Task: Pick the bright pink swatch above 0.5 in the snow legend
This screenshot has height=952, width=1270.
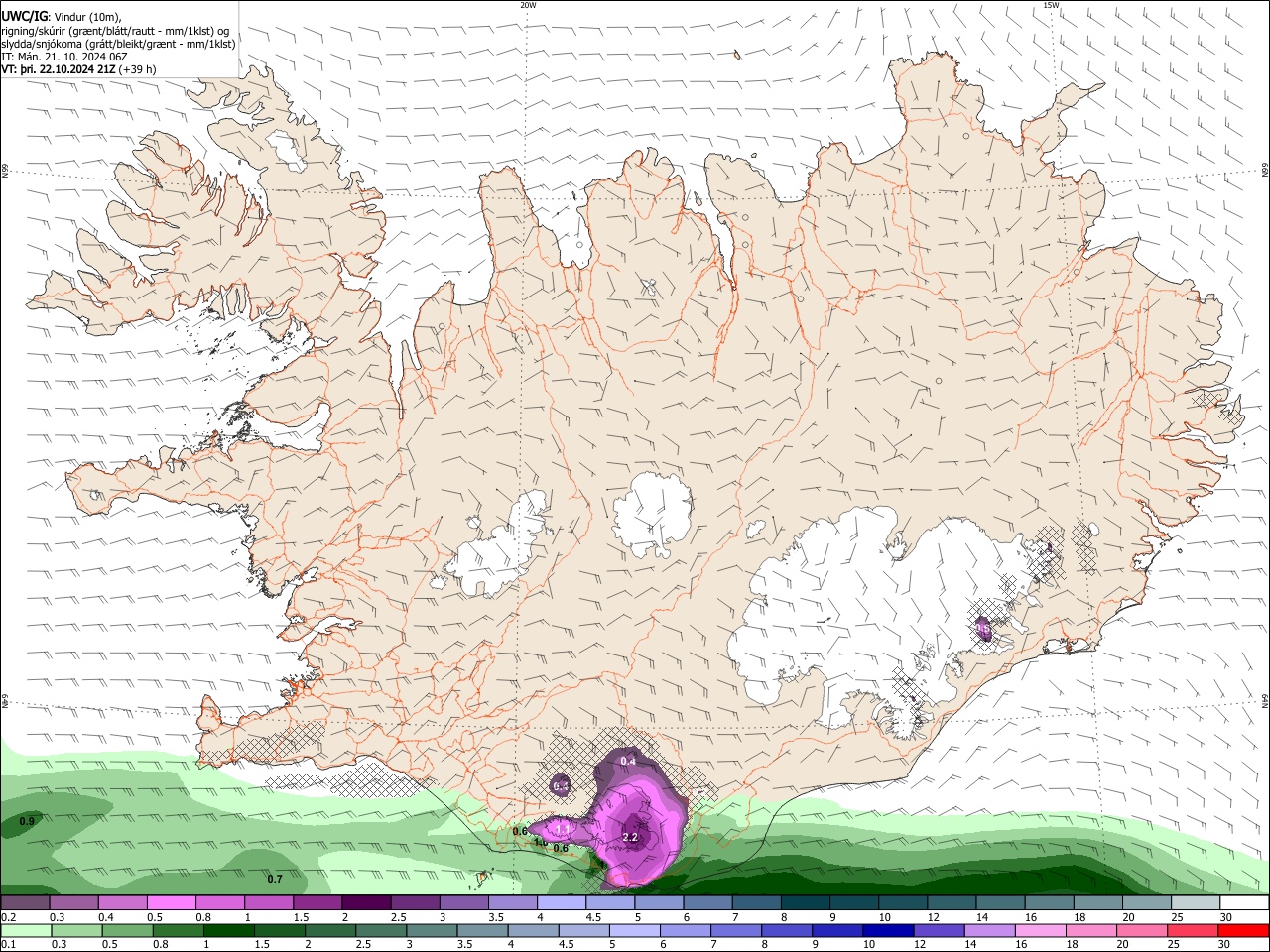Action: pyautogui.click(x=171, y=903)
